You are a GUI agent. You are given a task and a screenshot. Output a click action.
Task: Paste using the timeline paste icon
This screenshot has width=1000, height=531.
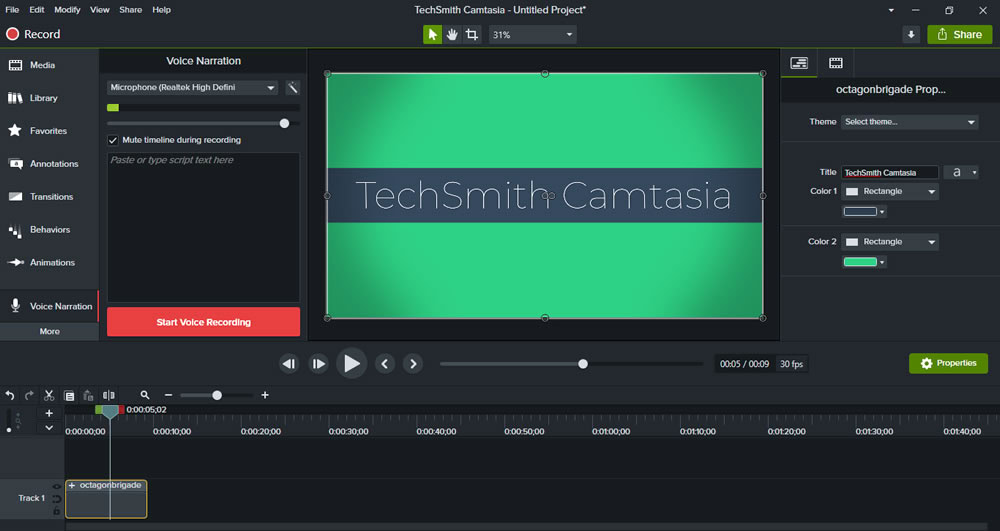point(89,395)
